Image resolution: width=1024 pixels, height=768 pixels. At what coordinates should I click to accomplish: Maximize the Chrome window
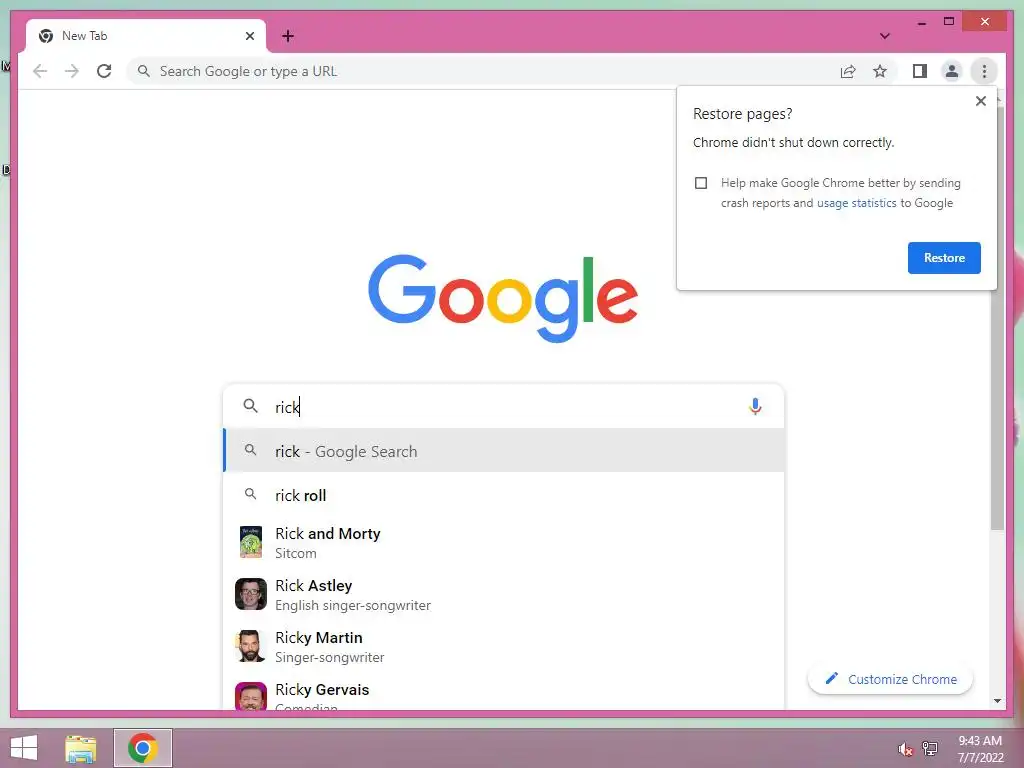(x=949, y=22)
